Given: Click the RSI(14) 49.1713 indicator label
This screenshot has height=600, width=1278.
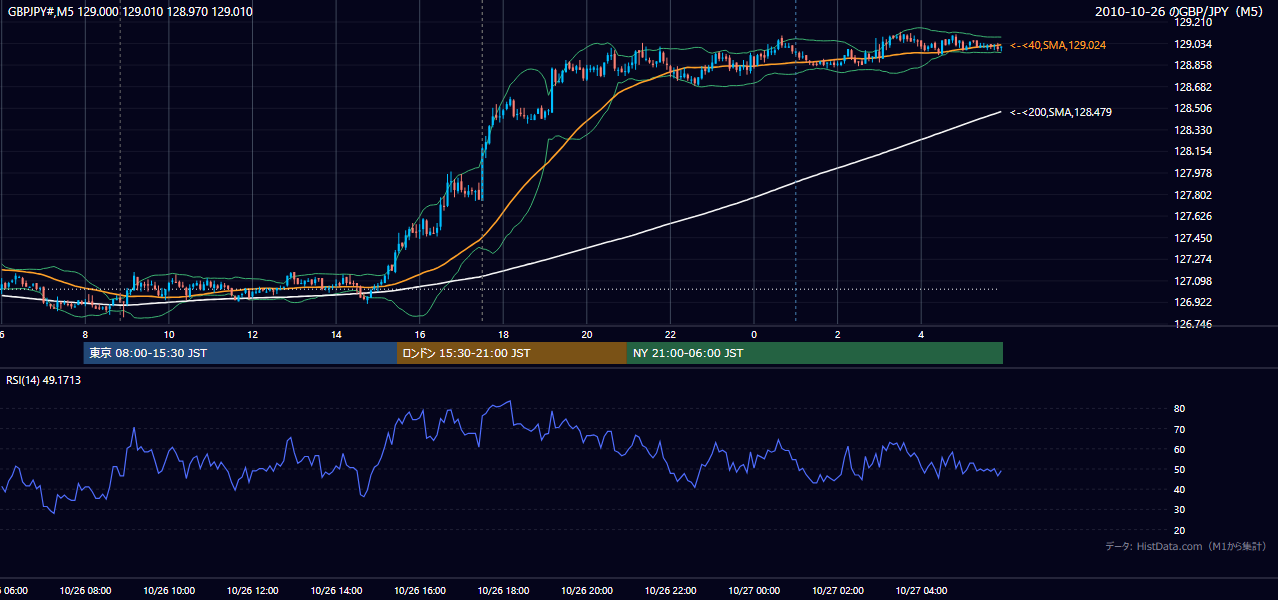Looking at the screenshot, I should (44, 380).
